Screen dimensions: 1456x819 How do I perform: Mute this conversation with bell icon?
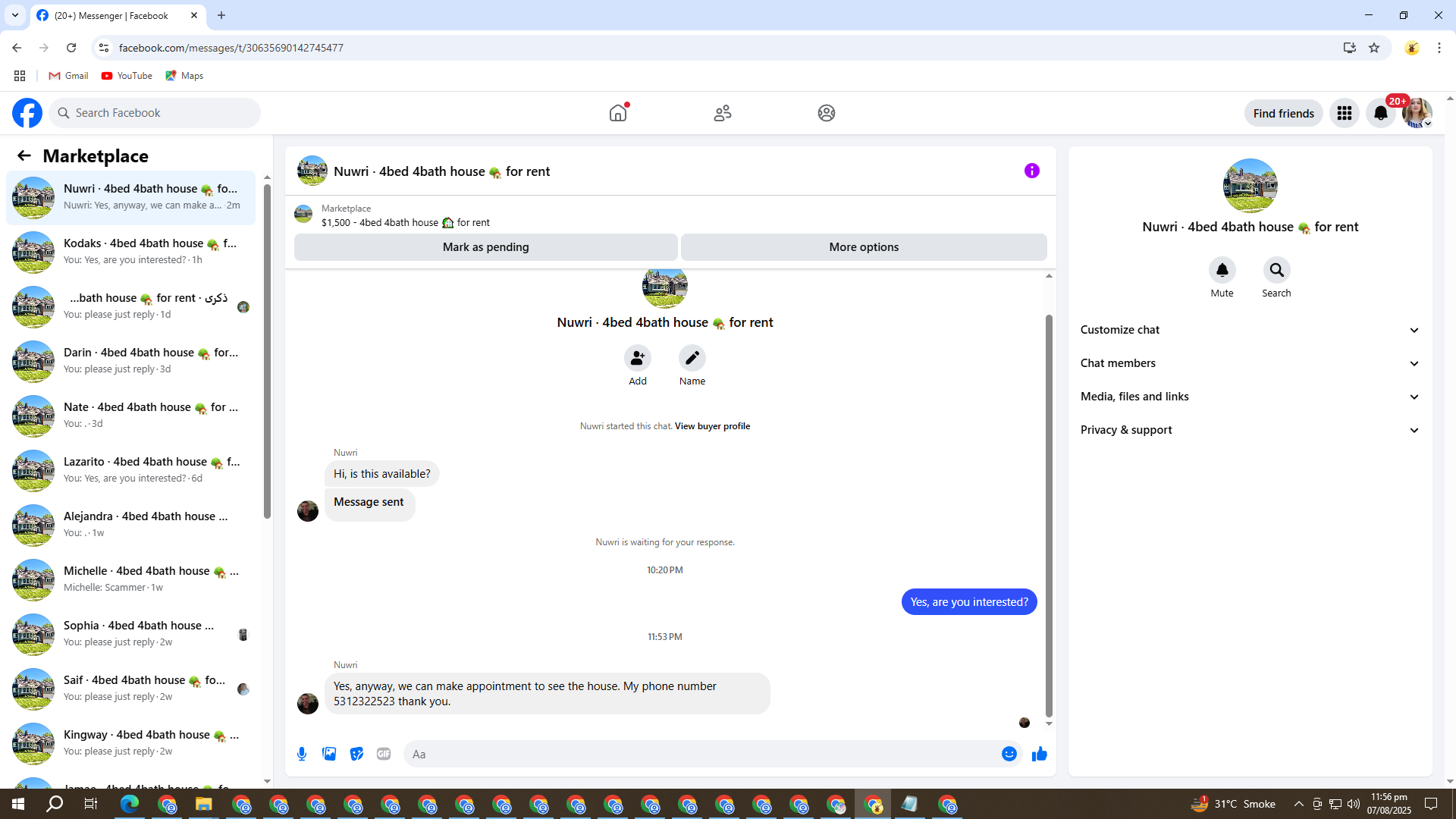[1222, 270]
